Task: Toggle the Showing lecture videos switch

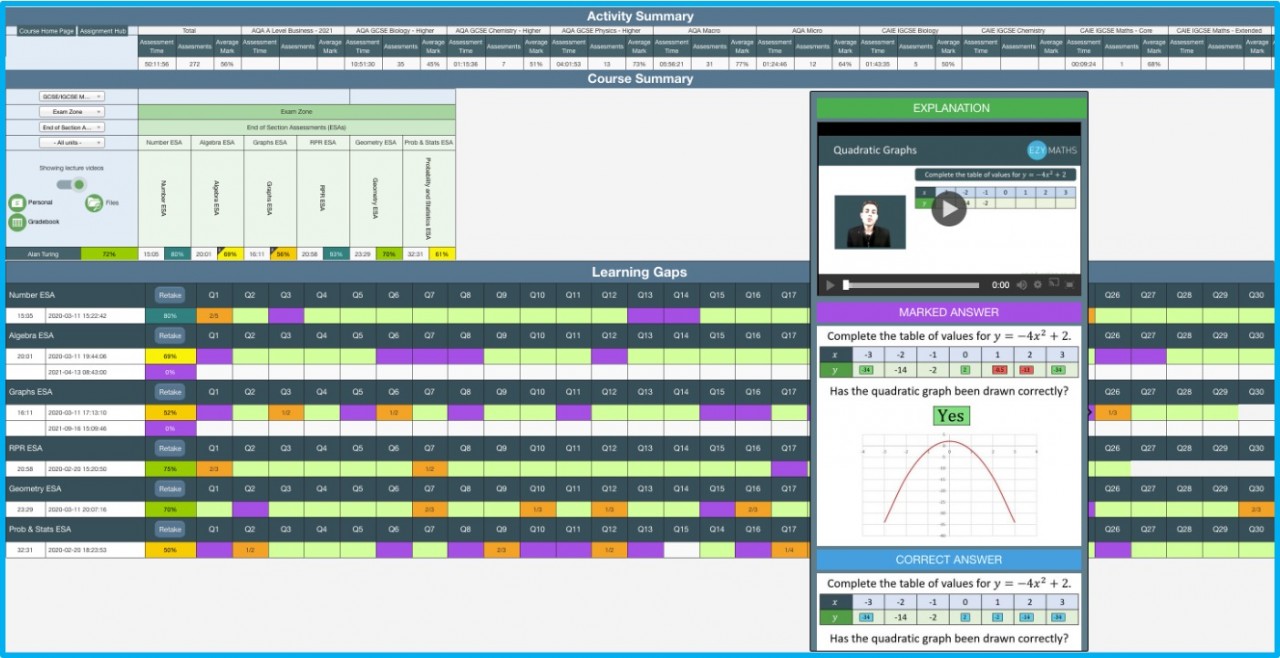Action: coord(71,185)
